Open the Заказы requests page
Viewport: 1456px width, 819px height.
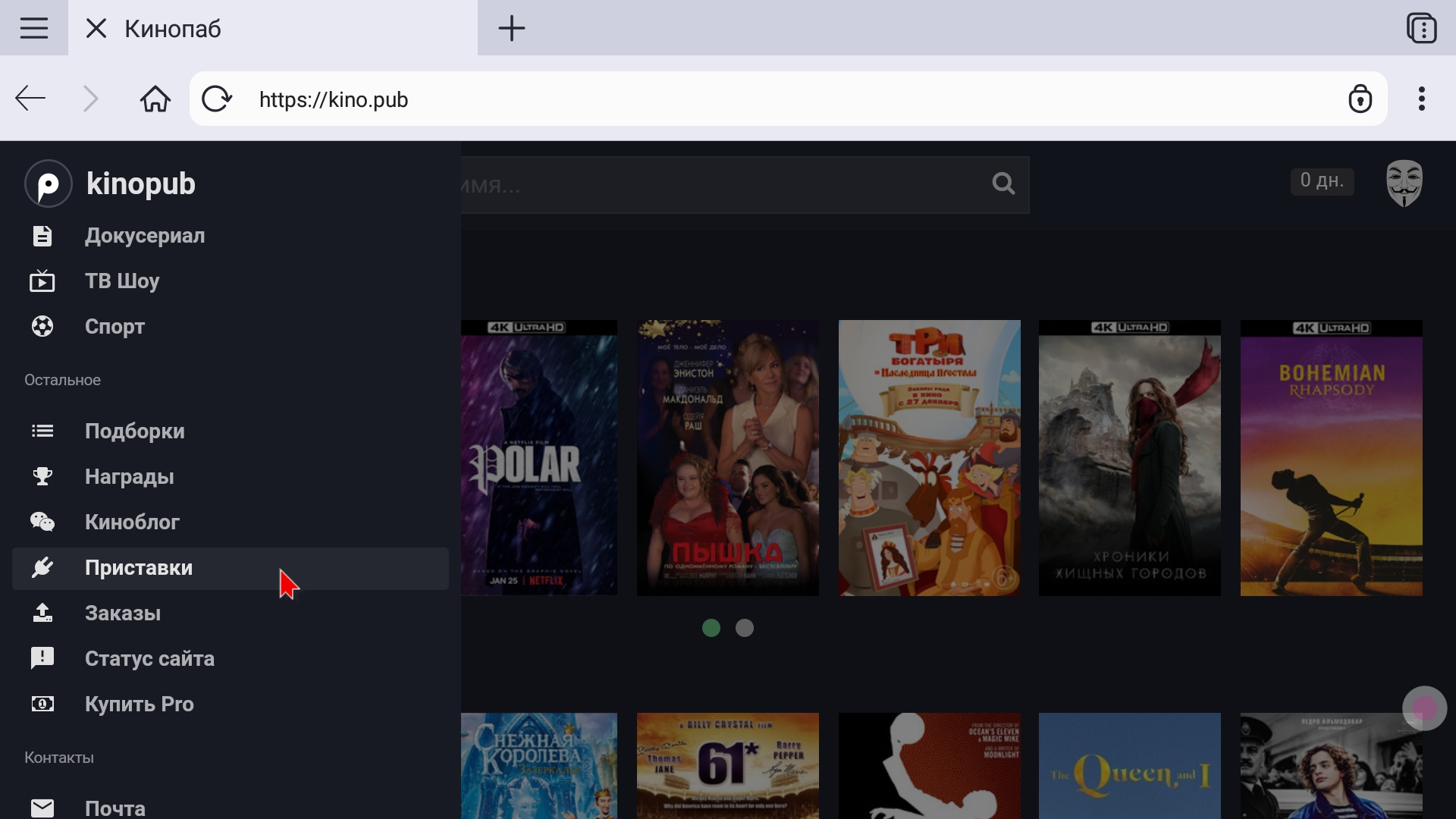123,613
